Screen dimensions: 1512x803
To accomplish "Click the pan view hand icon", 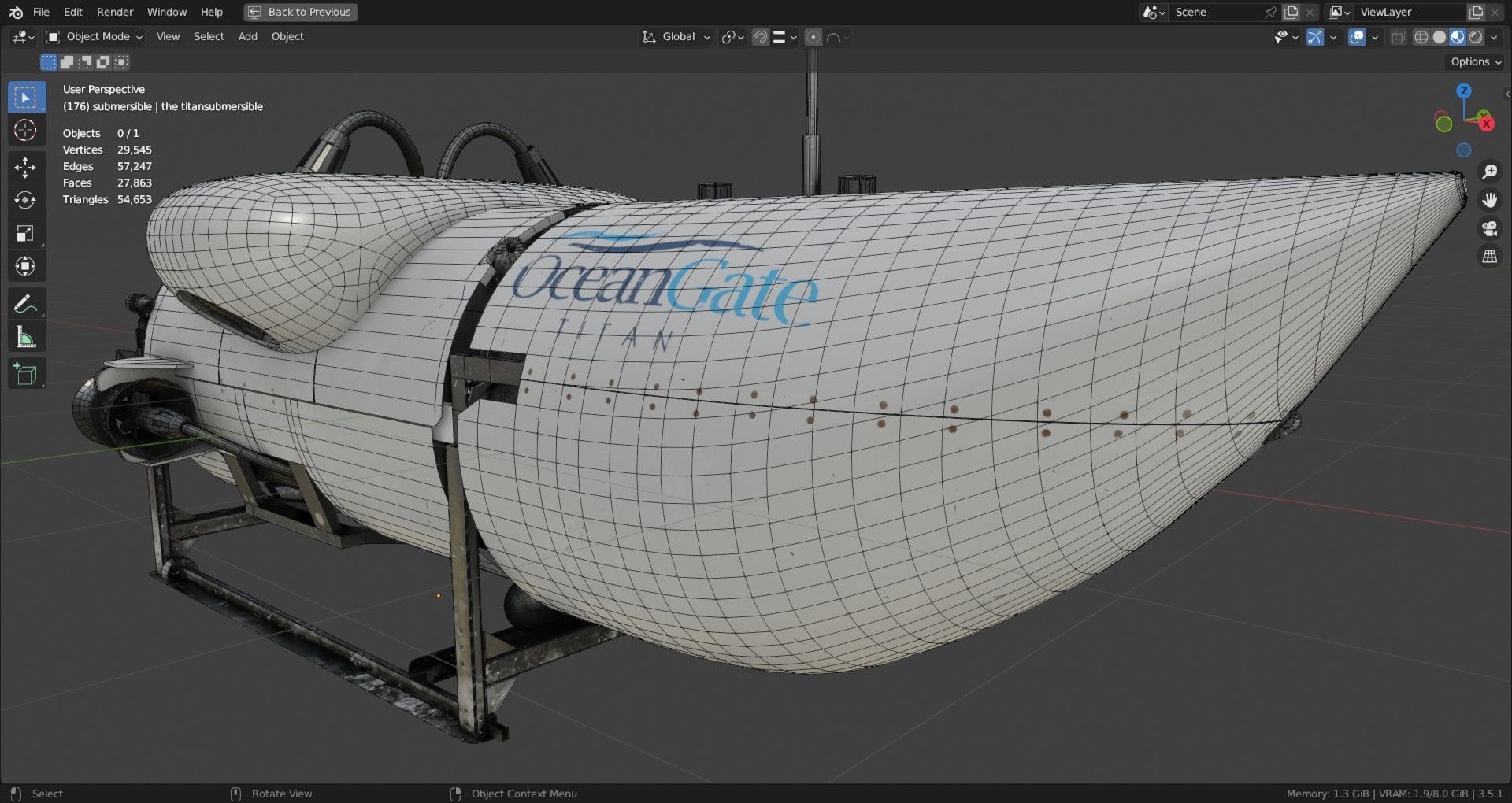I will pyautogui.click(x=1489, y=200).
